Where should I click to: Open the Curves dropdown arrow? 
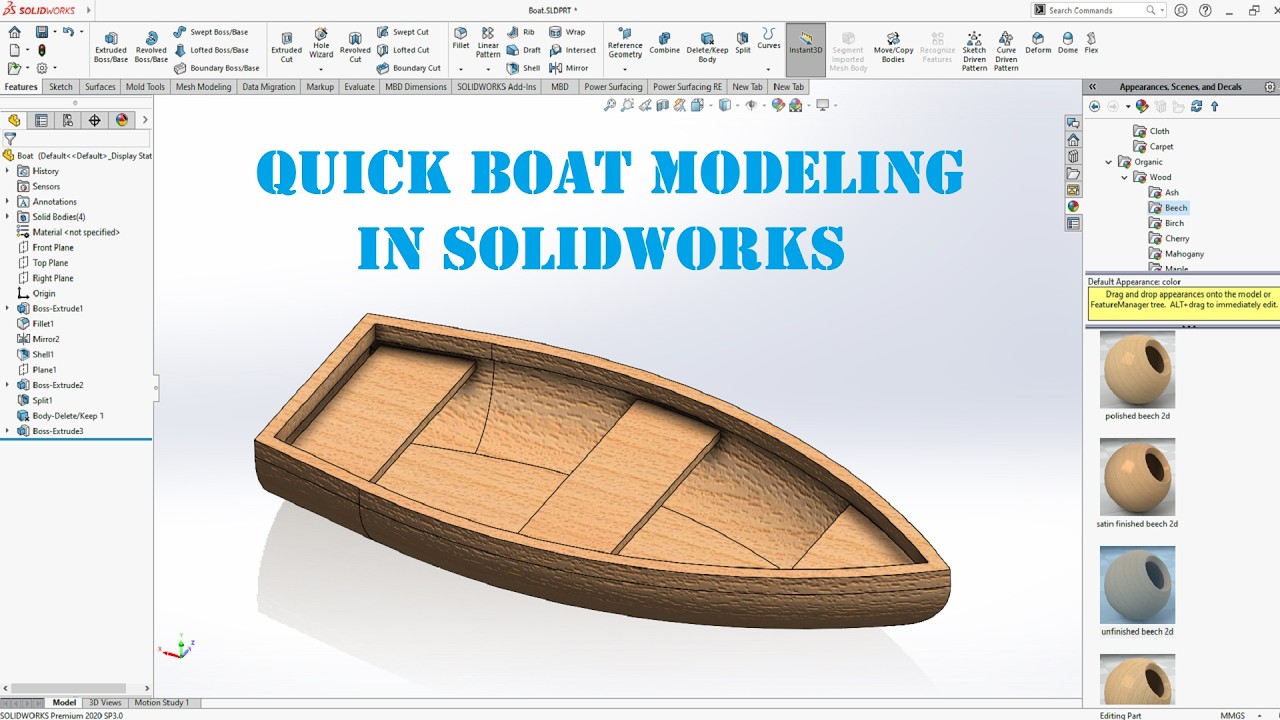click(768, 69)
